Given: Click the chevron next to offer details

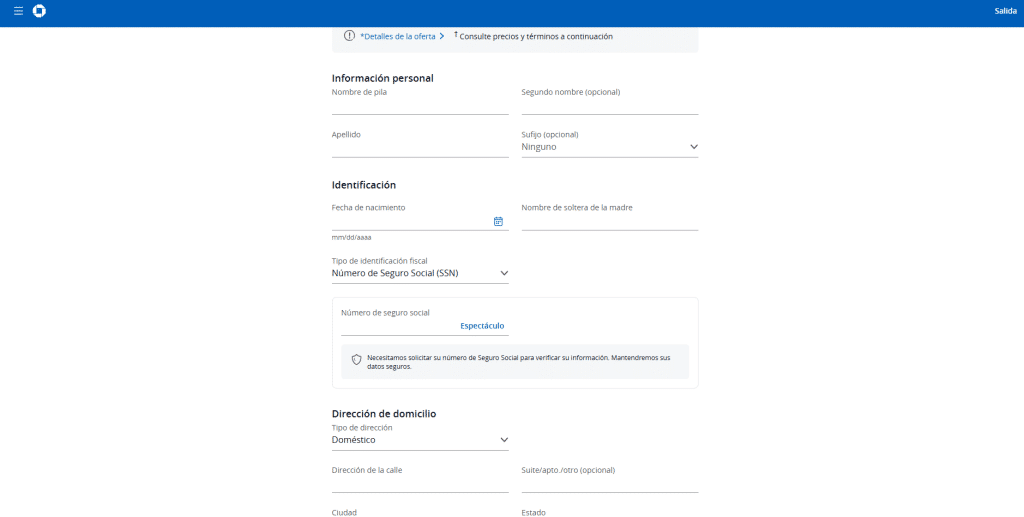Looking at the screenshot, I should (442, 36).
